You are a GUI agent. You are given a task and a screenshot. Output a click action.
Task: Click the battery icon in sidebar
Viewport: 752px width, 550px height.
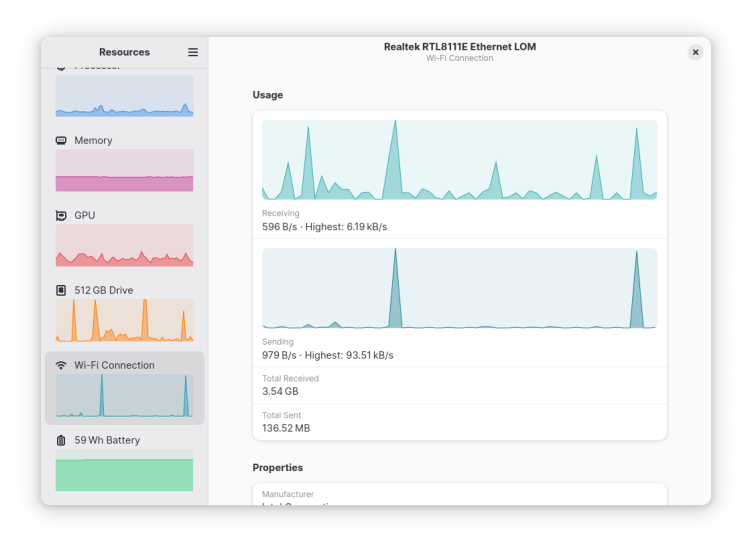coord(61,441)
